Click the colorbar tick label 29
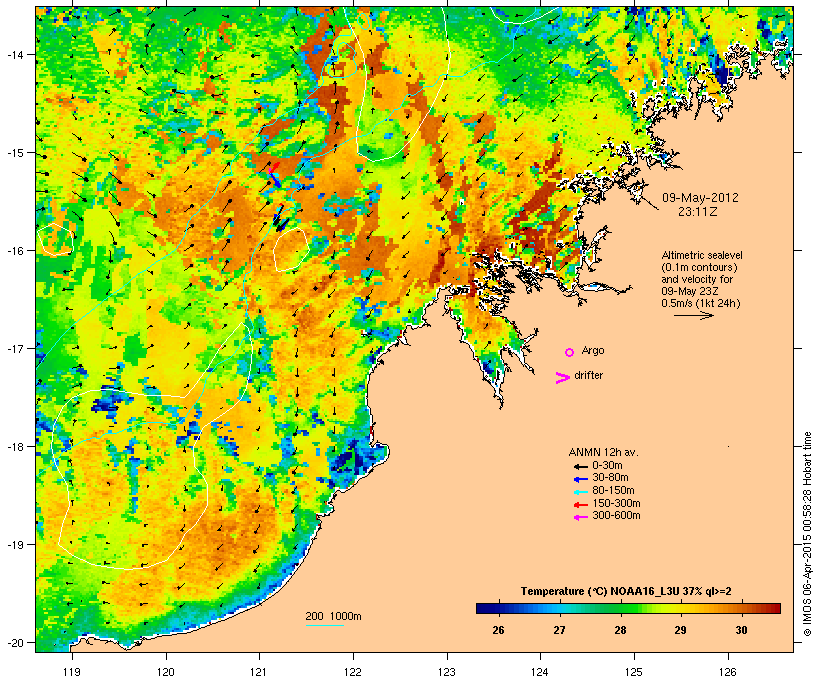The image size is (820, 680). (x=680, y=630)
